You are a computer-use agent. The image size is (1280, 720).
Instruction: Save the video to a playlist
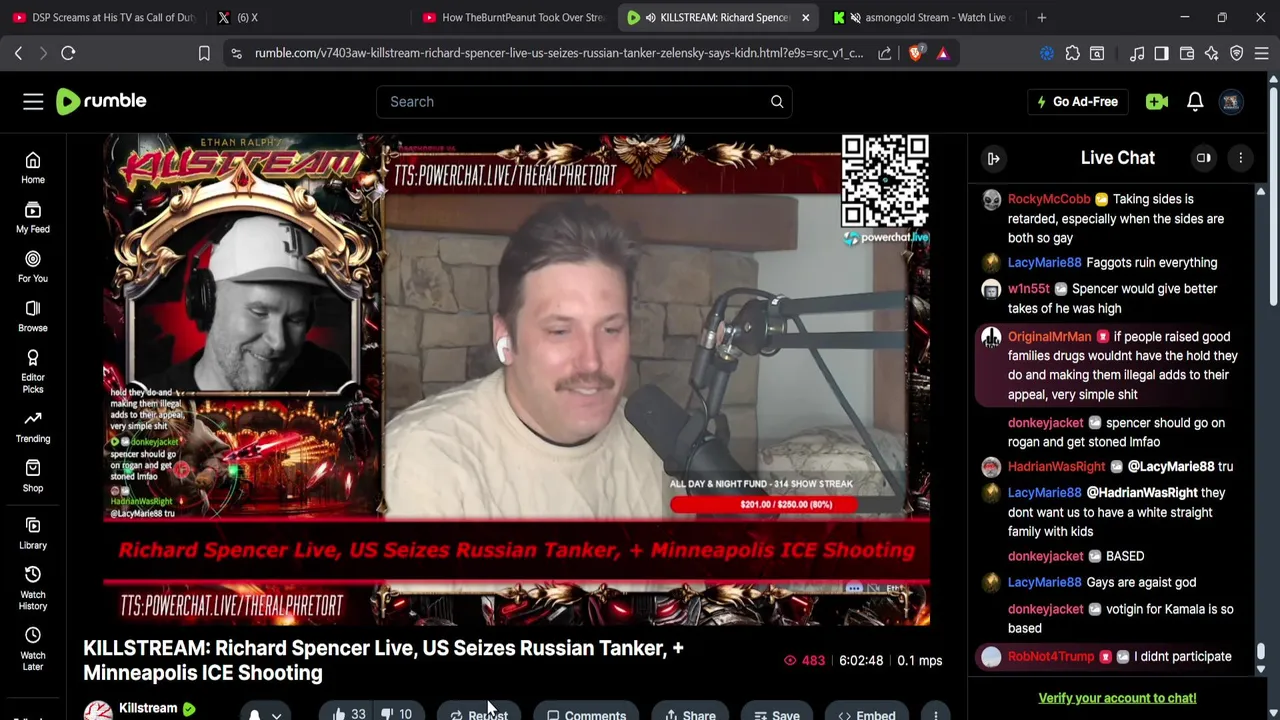776,714
